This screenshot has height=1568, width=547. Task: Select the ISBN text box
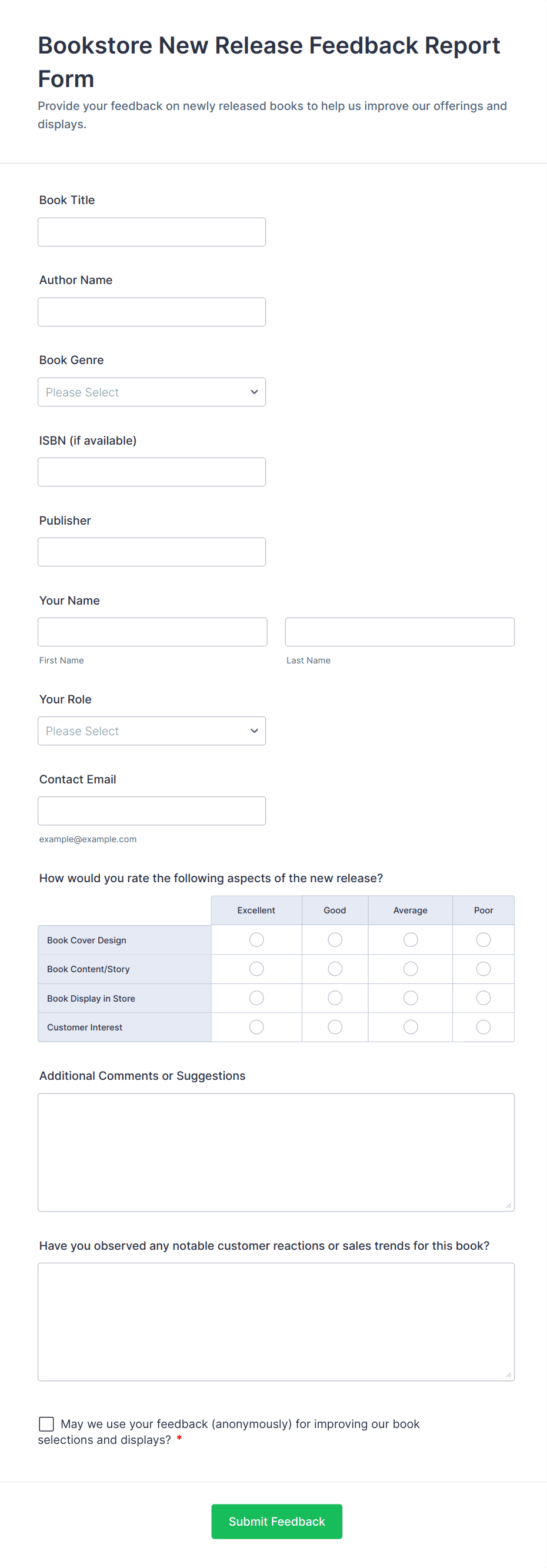(x=152, y=472)
